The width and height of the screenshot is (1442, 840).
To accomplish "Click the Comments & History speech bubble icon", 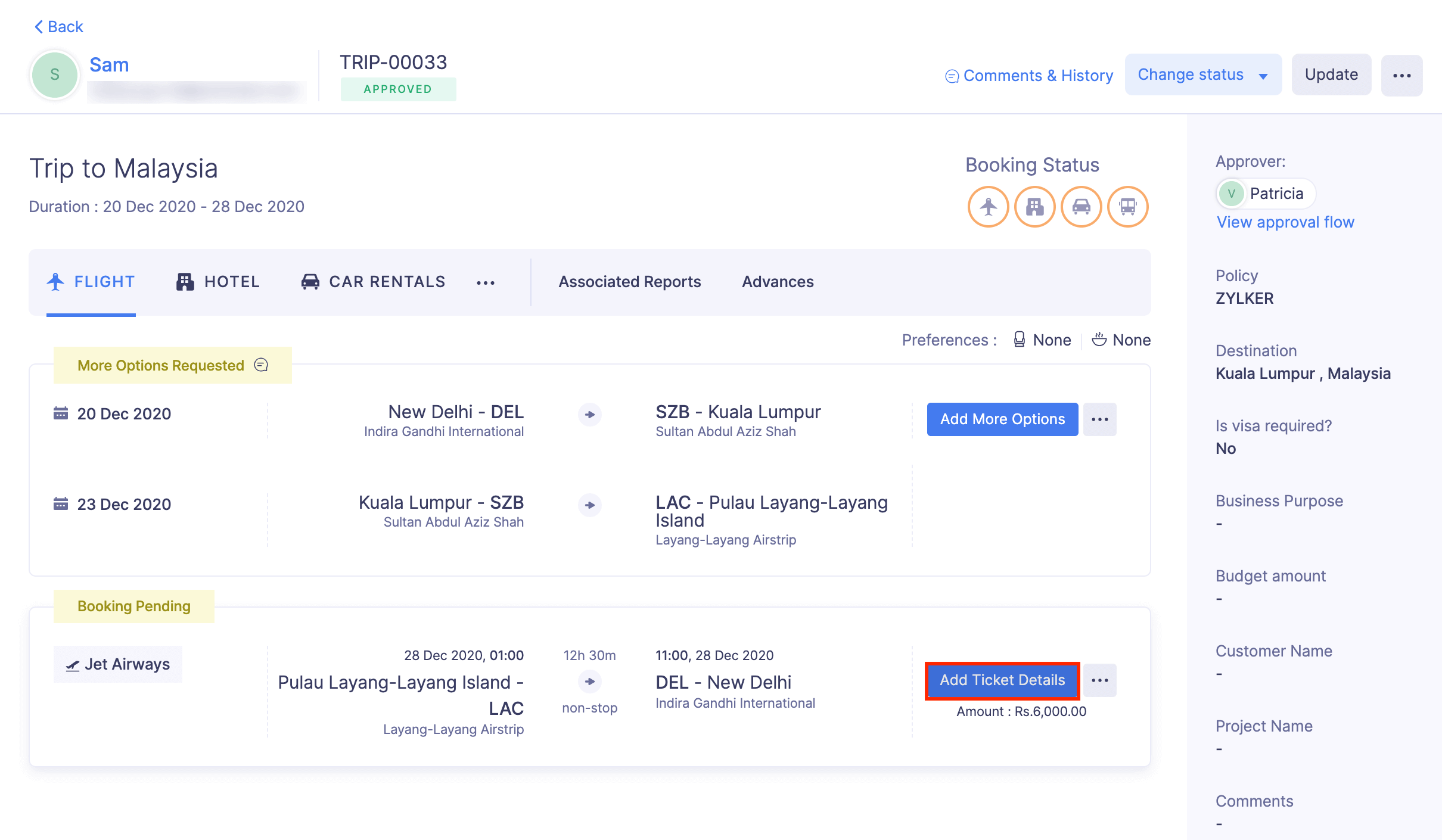I will point(952,76).
